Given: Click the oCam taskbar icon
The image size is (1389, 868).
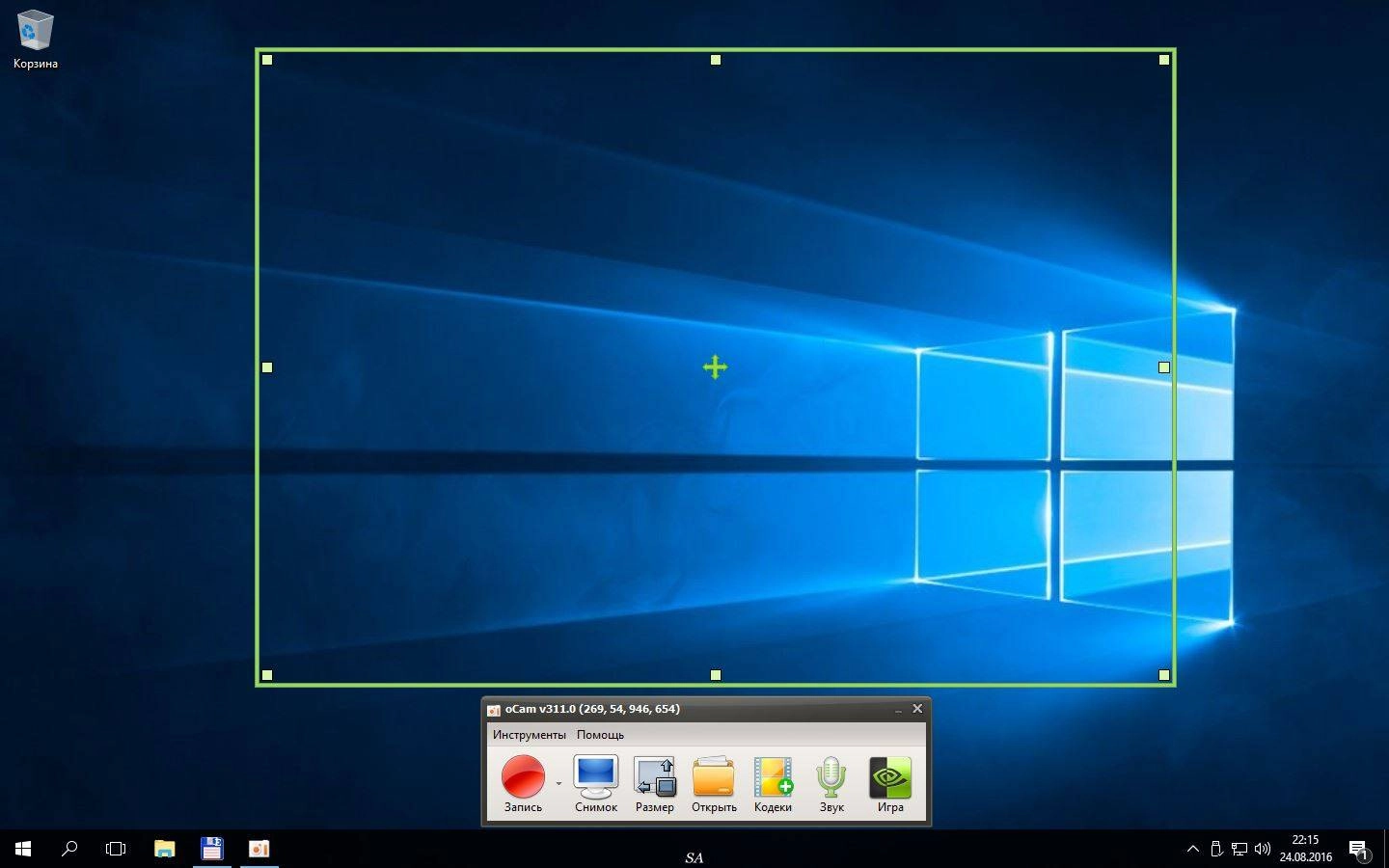Looking at the screenshot, I should coord(259,849).
